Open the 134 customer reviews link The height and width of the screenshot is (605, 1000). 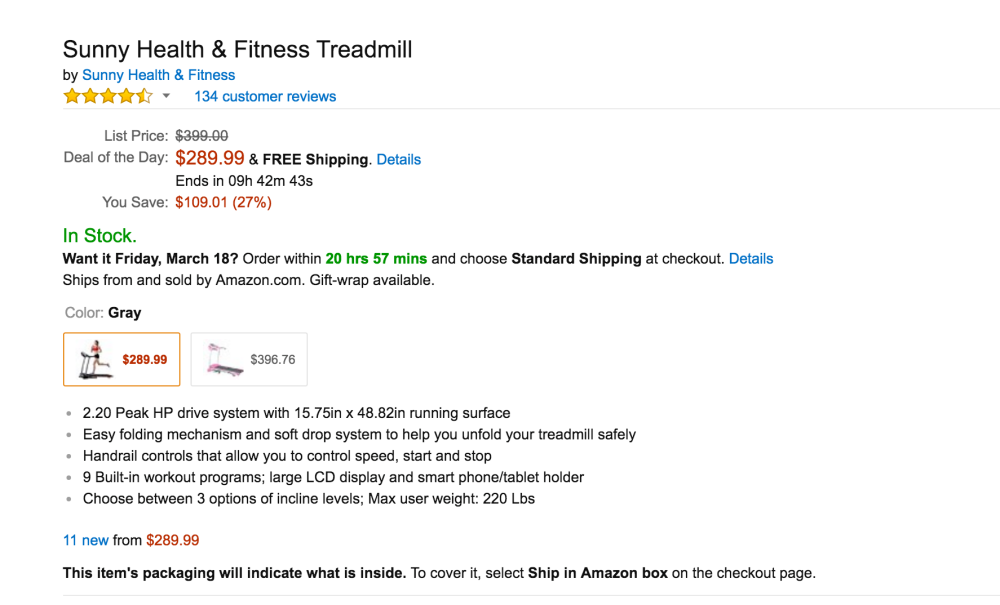pyautogui.click(x=265, y=97)
